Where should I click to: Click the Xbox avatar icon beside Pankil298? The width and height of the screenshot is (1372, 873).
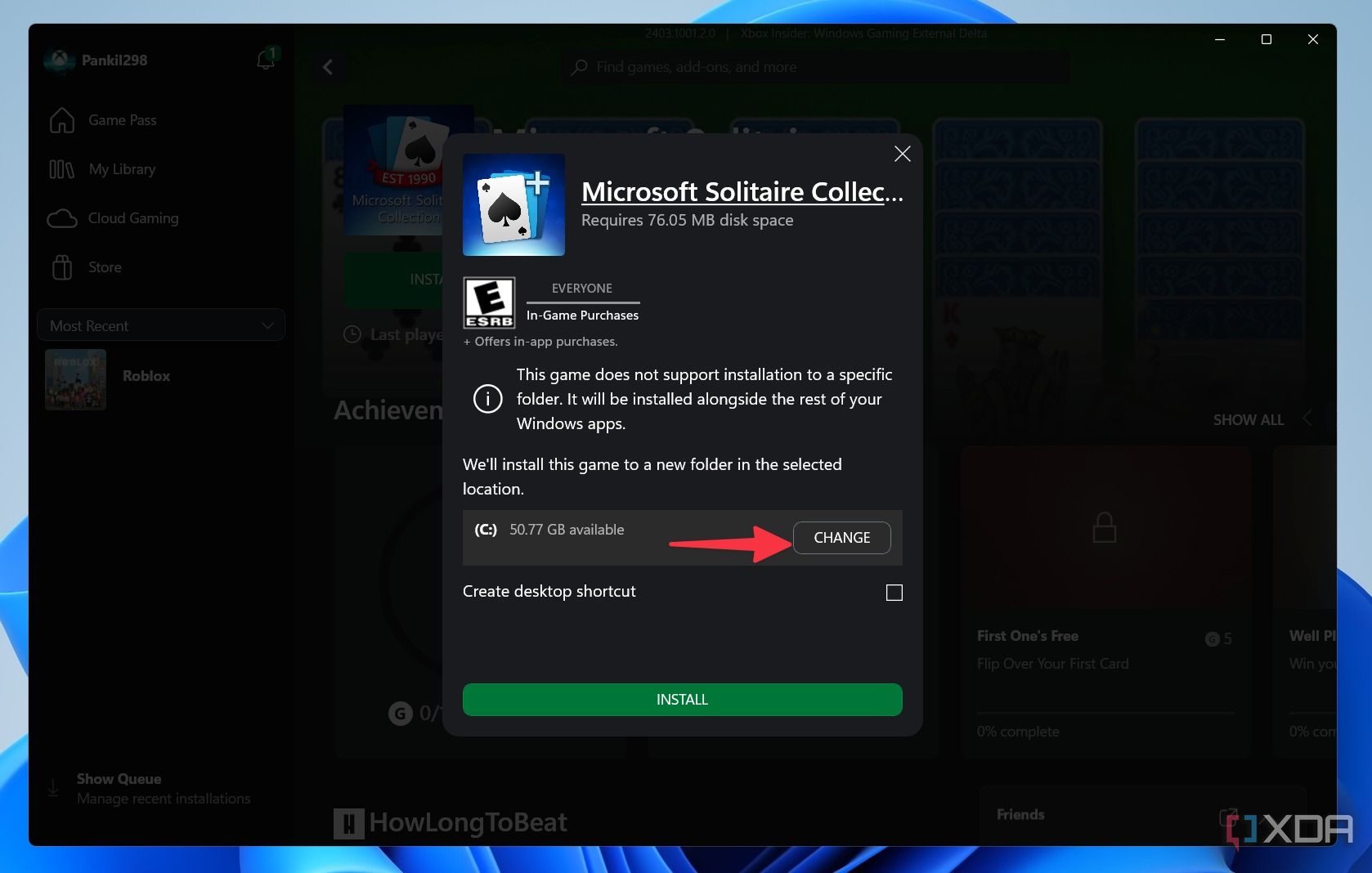point(59,60)
